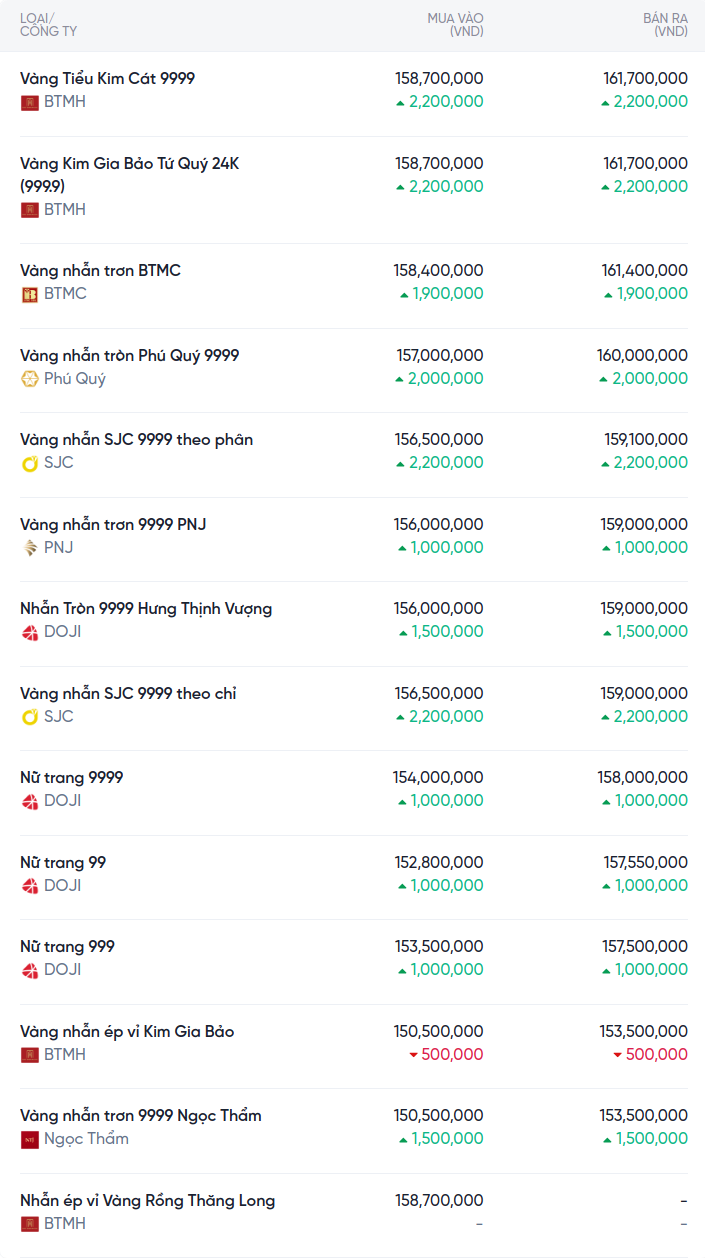
Task: Click the BÁN RA column header
Action: pyautogui.click(x=665, y=25)
